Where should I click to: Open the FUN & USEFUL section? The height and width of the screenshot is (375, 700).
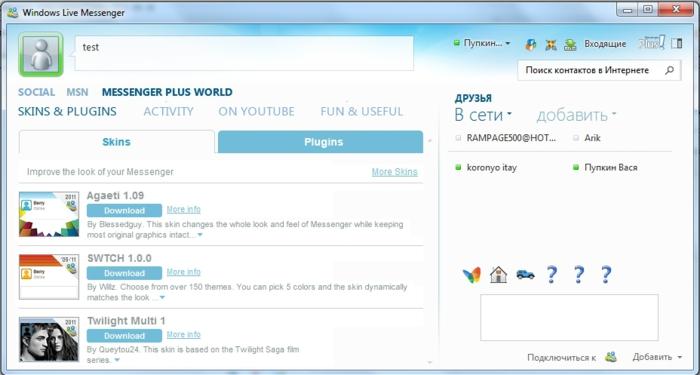click(362, 112)
